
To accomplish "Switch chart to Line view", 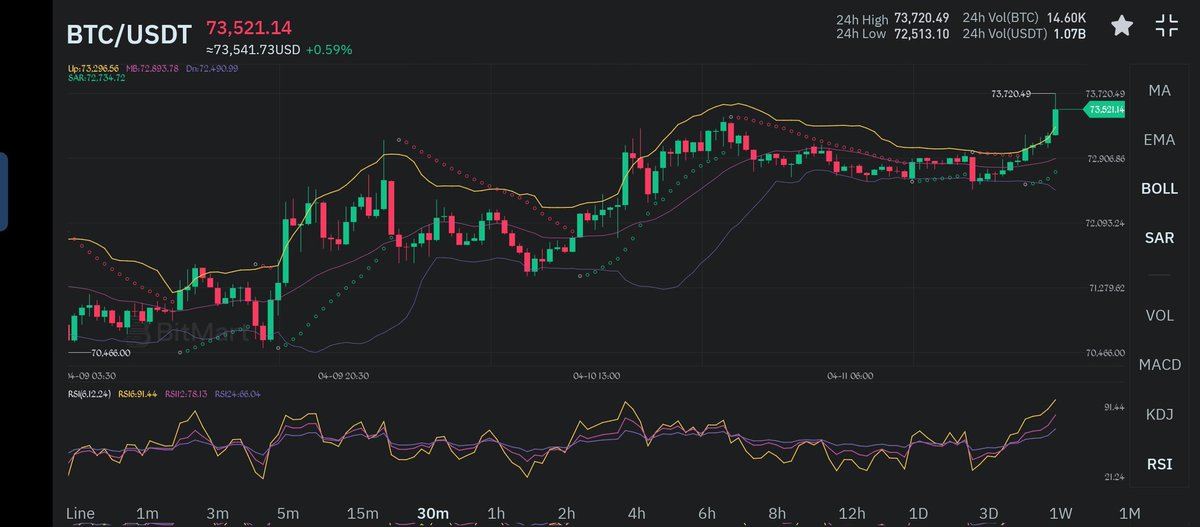I will click(x=80, y=513).
